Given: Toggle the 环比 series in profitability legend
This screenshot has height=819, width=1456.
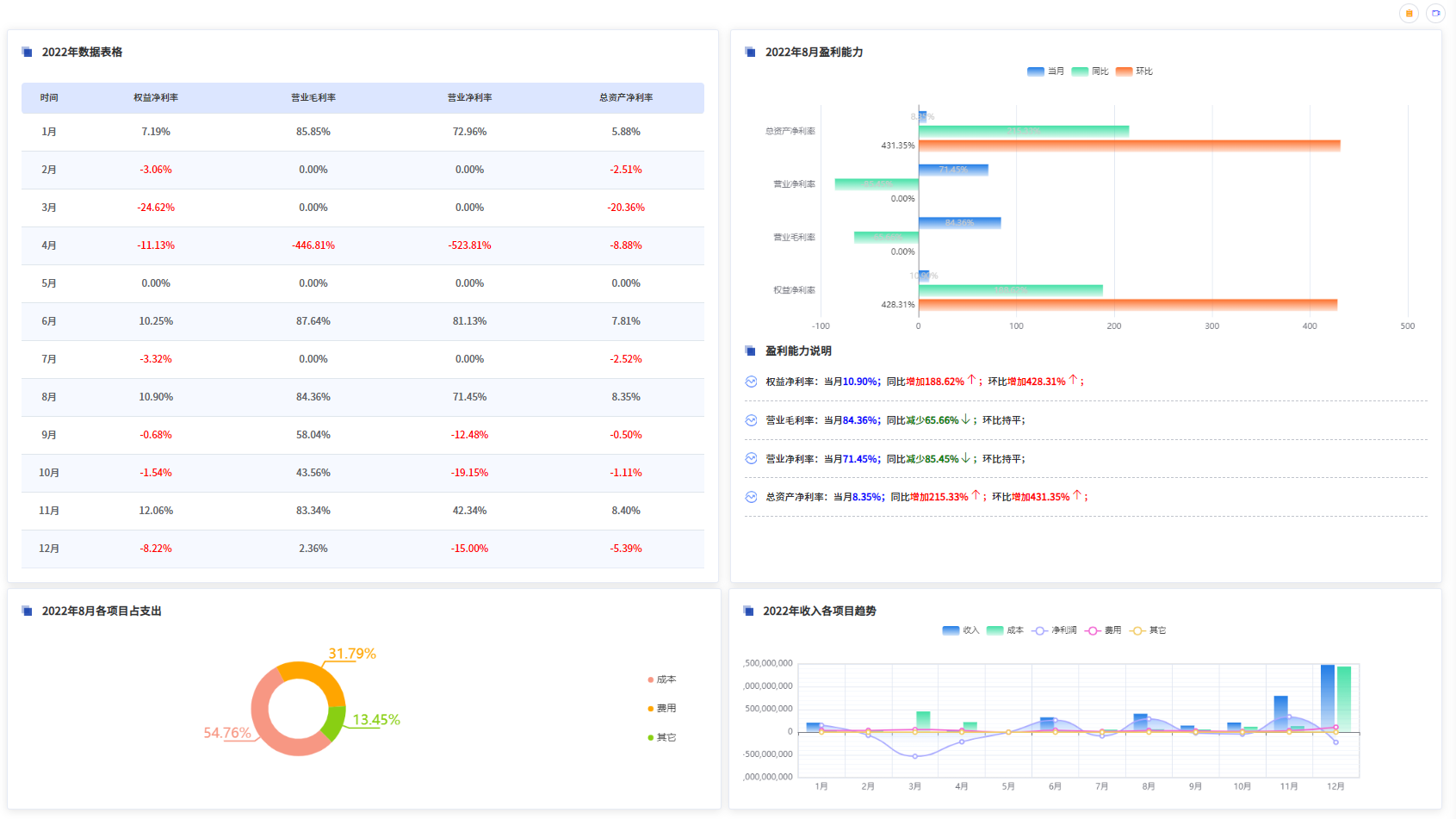Looking at the screenshot, I should coord(1134,71).
